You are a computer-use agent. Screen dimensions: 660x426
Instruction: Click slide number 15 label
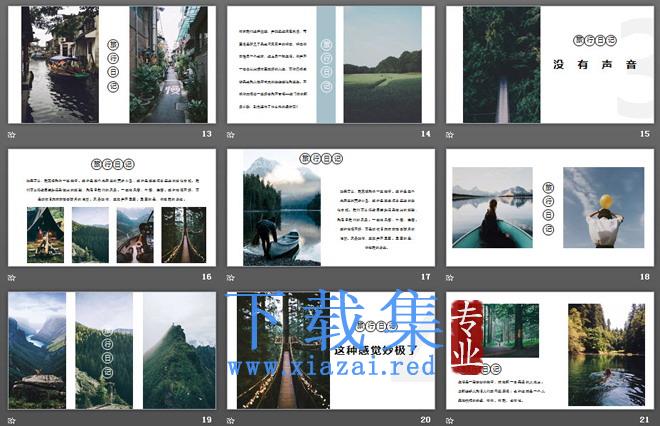(x=645, y=134)
